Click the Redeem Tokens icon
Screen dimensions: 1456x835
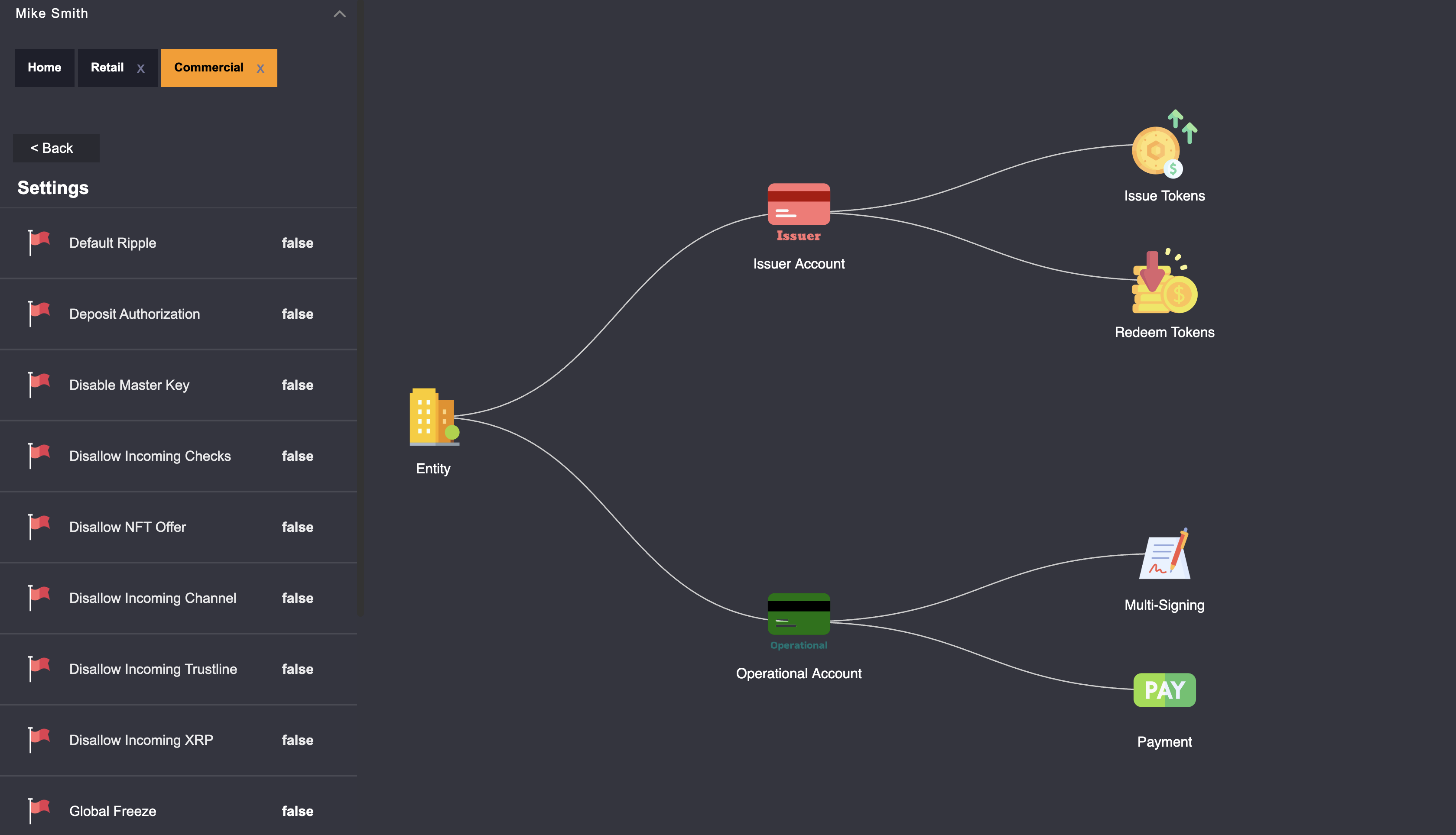pos(1163,282)
